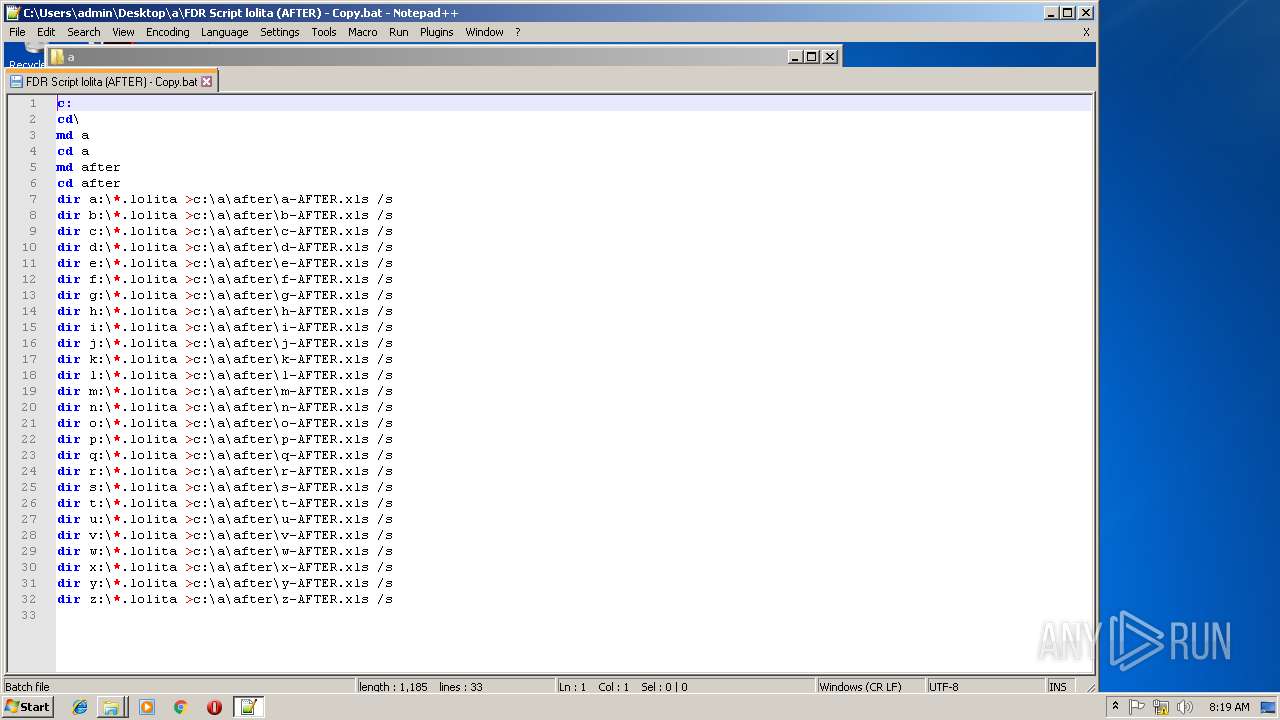
Task: Click the Notepad++ icon in title bar
Action: click(x=12, y=13)
